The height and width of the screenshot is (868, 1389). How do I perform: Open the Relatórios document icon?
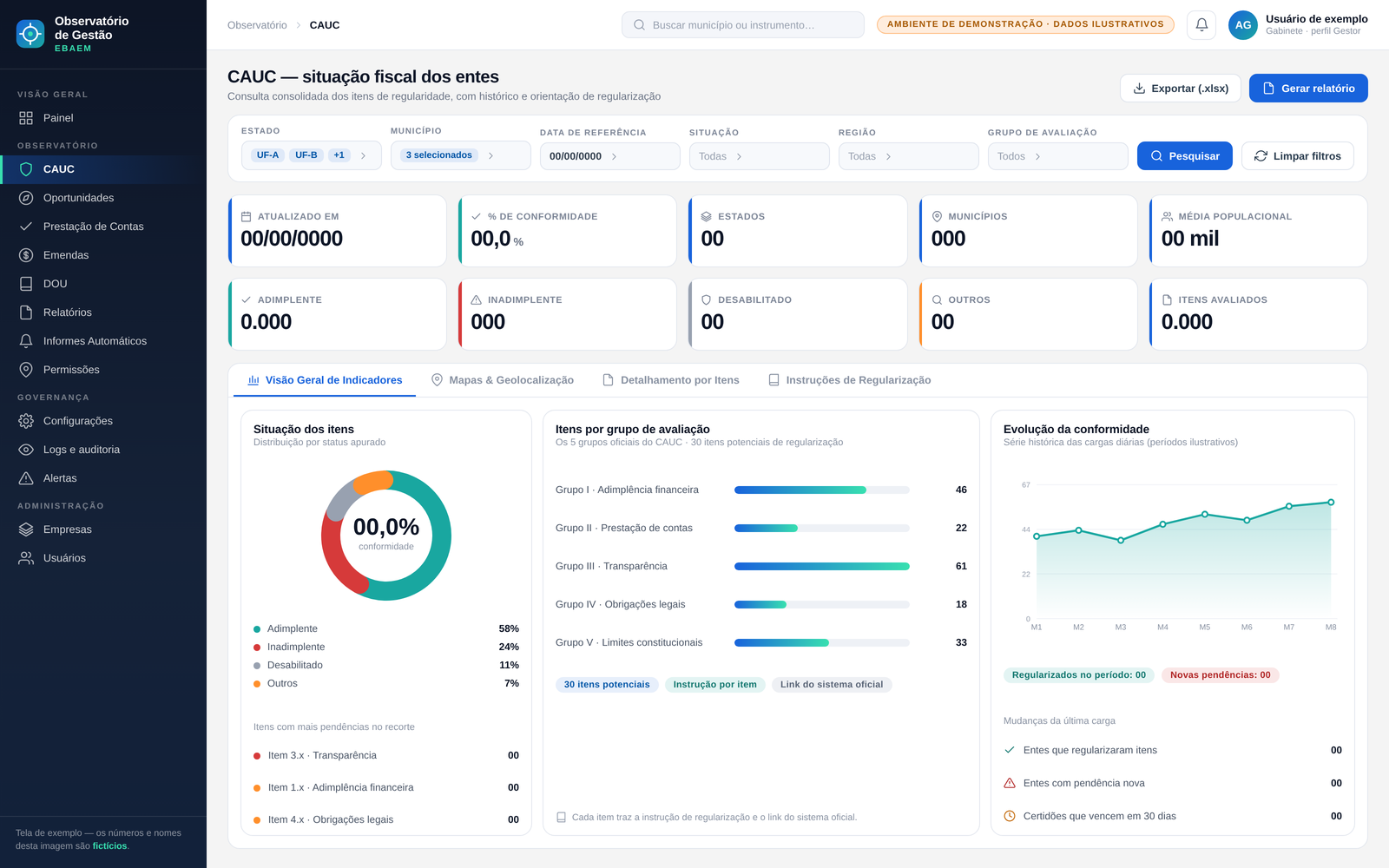pyautogui.click(x=26, y=312)
